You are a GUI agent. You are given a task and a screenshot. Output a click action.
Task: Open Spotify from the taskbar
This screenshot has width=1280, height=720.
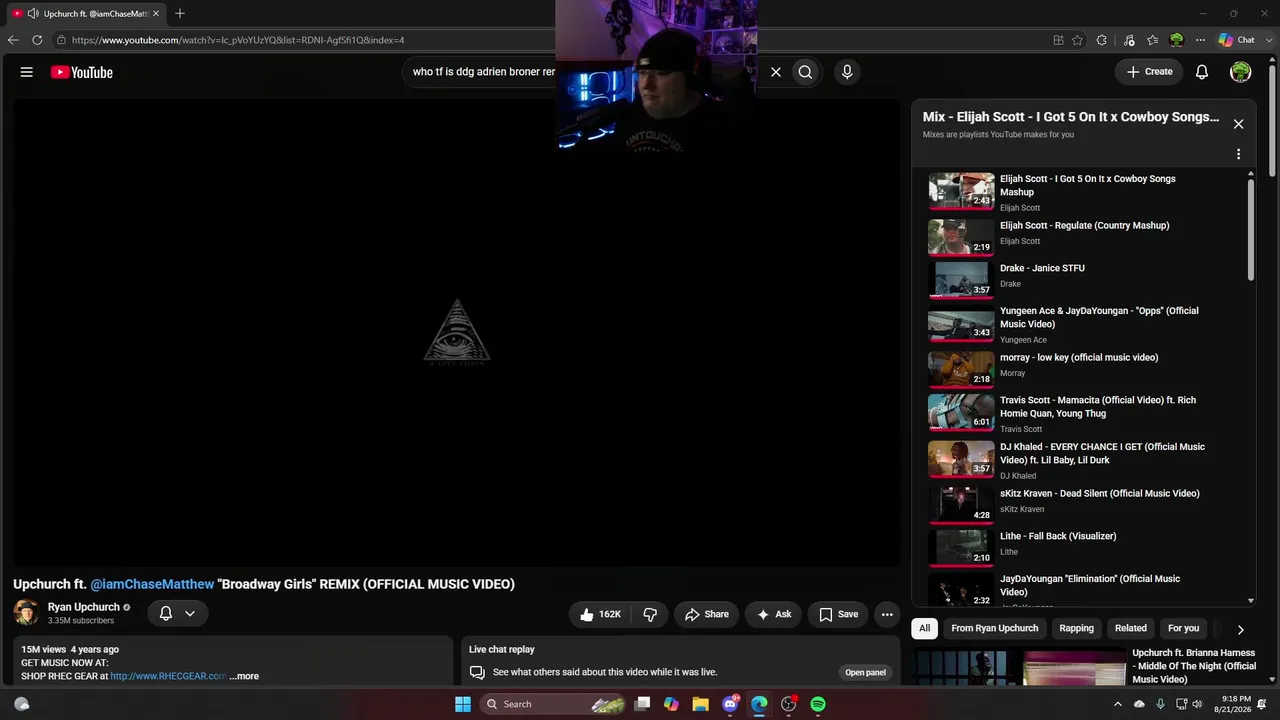coord(818,704)
